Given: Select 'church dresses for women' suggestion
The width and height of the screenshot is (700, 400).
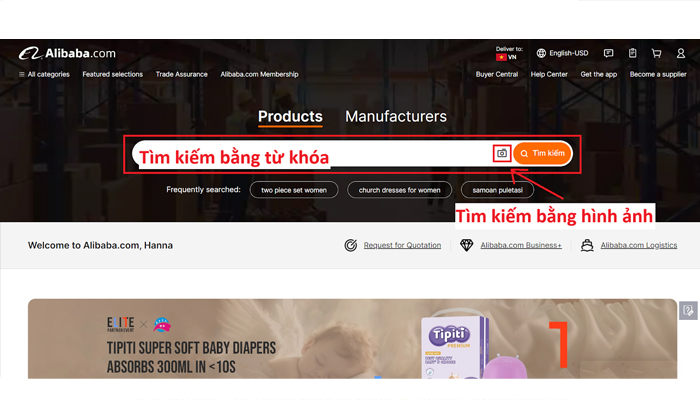Looking at the screenshot, I should pos(400,190).
